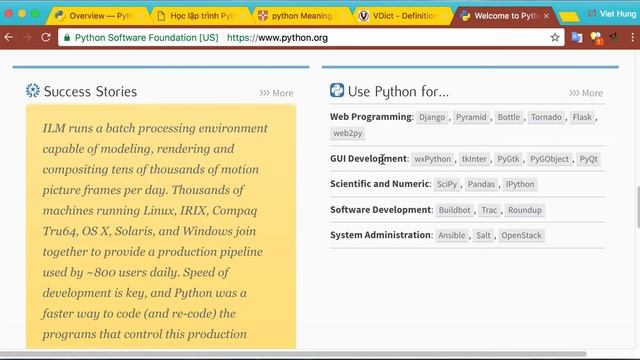Open a new tab with the tab button

[x=569, y=17]
